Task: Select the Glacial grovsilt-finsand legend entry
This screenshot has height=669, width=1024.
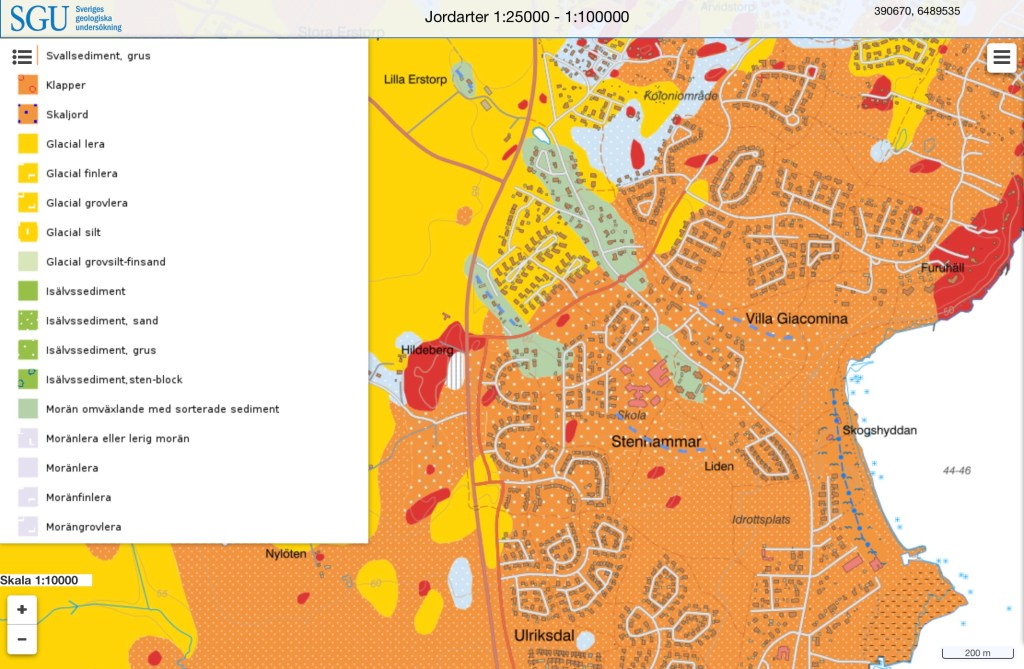Action: [105, 262]
